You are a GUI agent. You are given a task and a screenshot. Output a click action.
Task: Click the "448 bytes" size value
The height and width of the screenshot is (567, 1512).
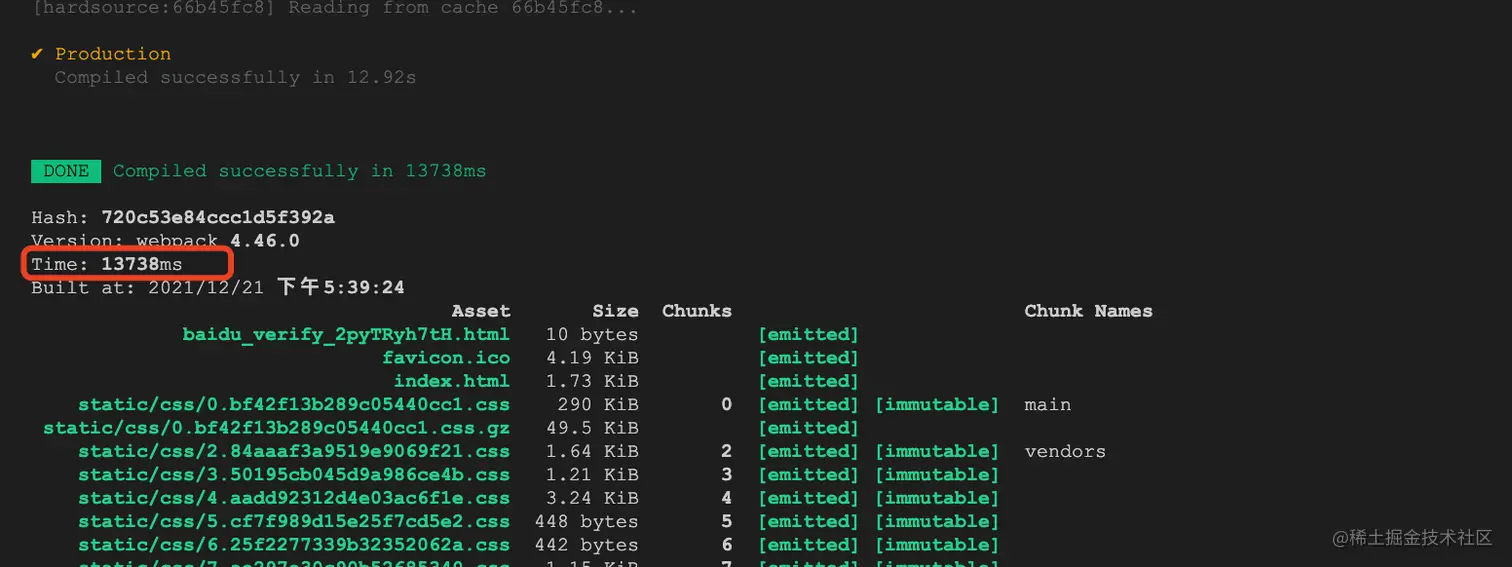click(586, 522)
